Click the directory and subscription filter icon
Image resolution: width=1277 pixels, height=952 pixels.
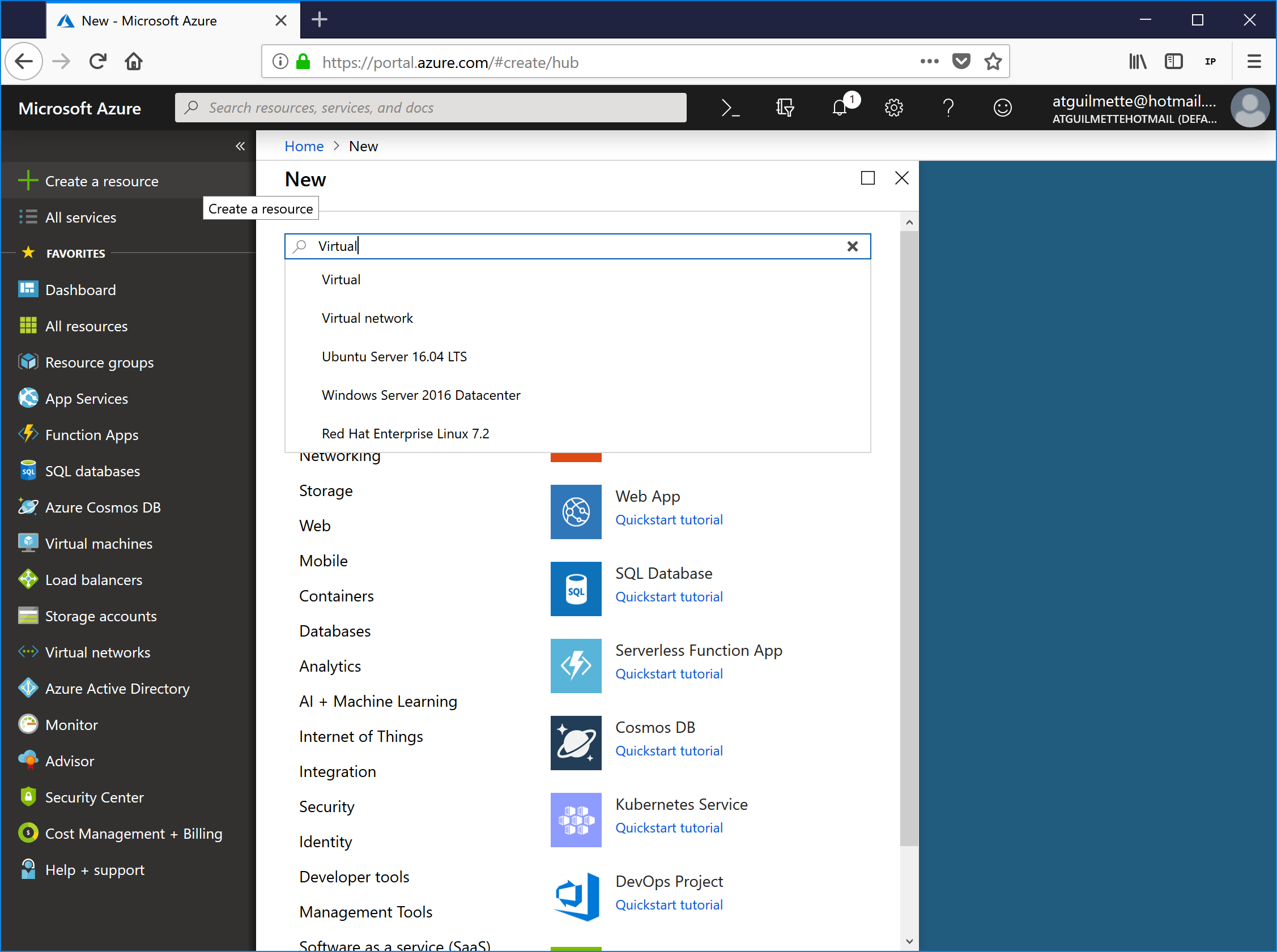pos(785,108)
